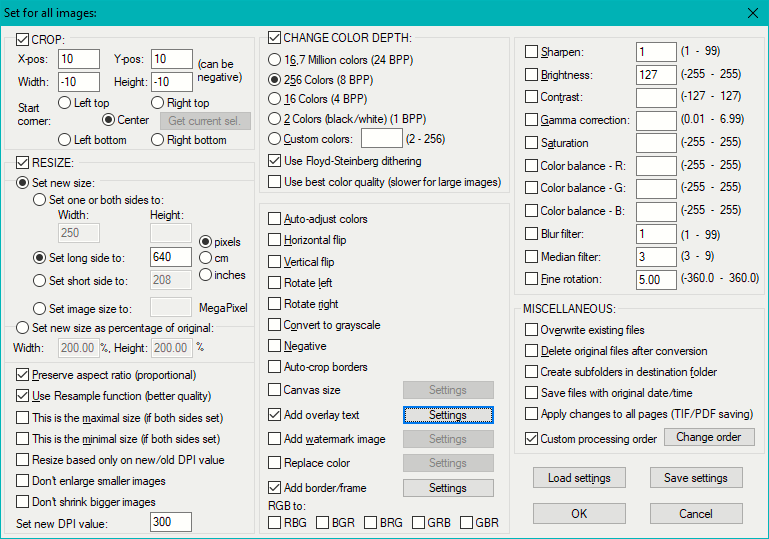The width and height of the screenshot is (769, 539).
Task: Click the Set new DPI value field
Action: pyautogui.click(x=170, y=522)
